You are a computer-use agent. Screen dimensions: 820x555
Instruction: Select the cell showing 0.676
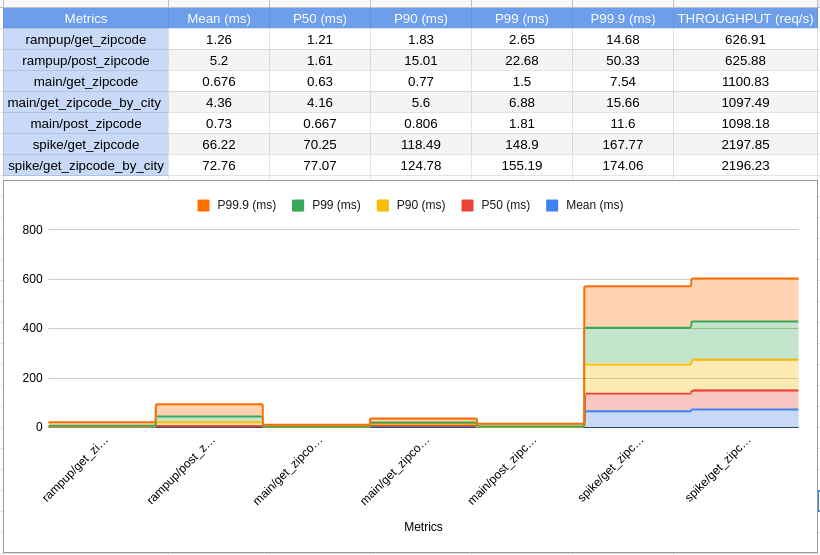(x=218, y=81)
